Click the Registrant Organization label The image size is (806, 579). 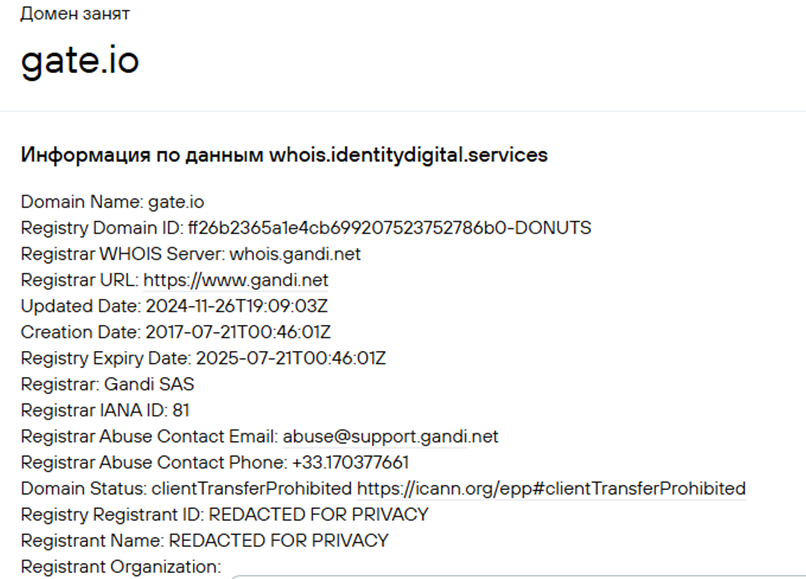point(120,567)
